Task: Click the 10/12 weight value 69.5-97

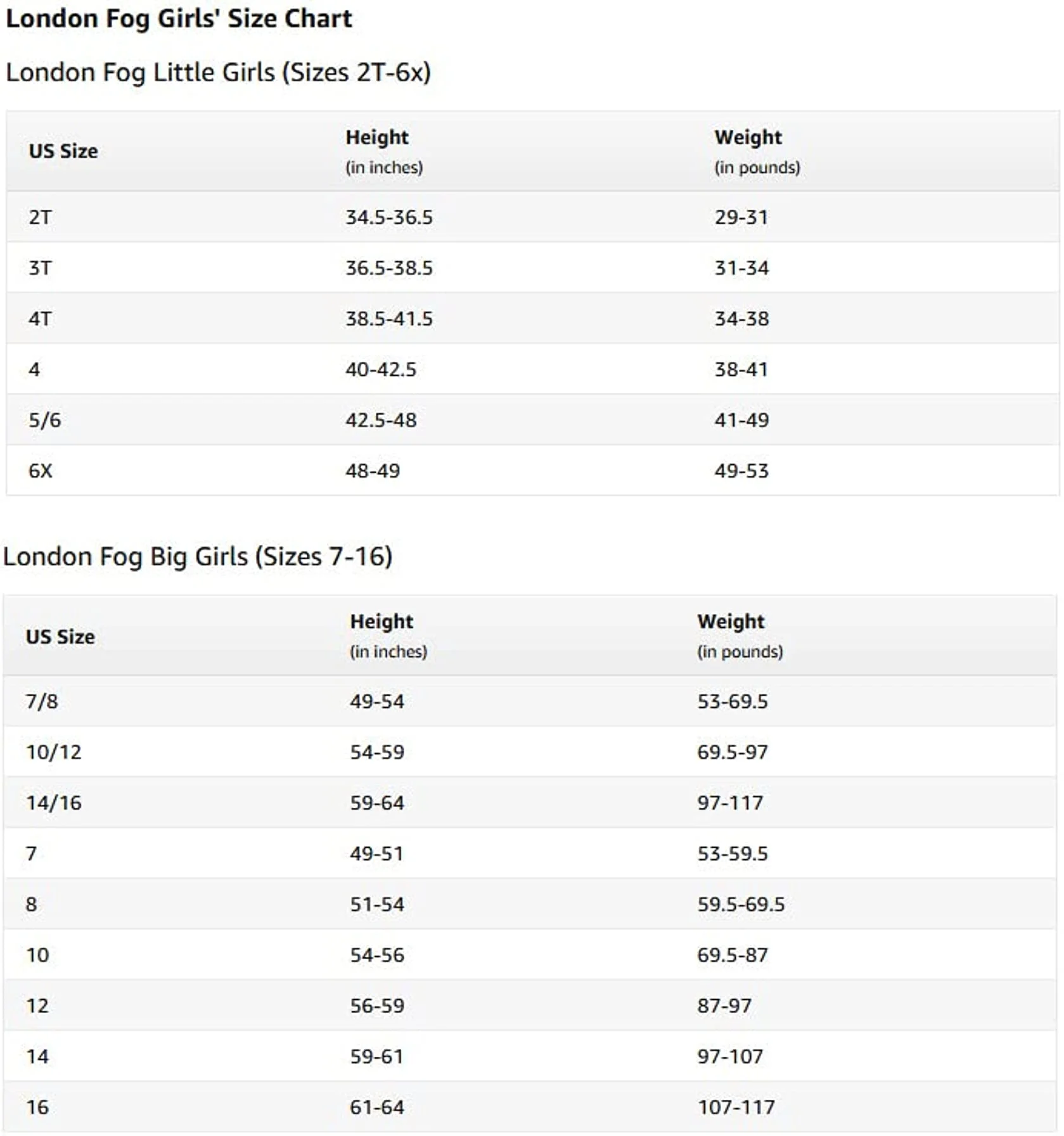Action: pyautogui.click(x=733, y=752)
